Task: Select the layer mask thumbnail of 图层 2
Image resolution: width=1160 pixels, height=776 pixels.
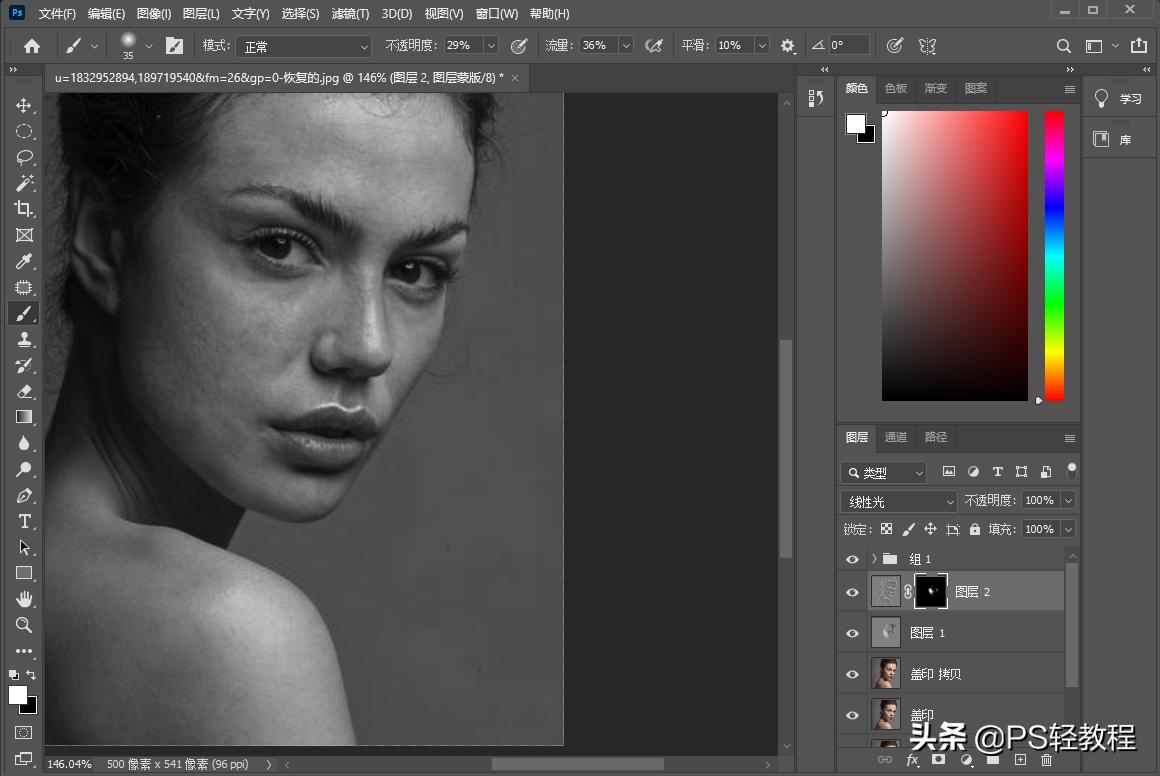Action: [931, 592]
